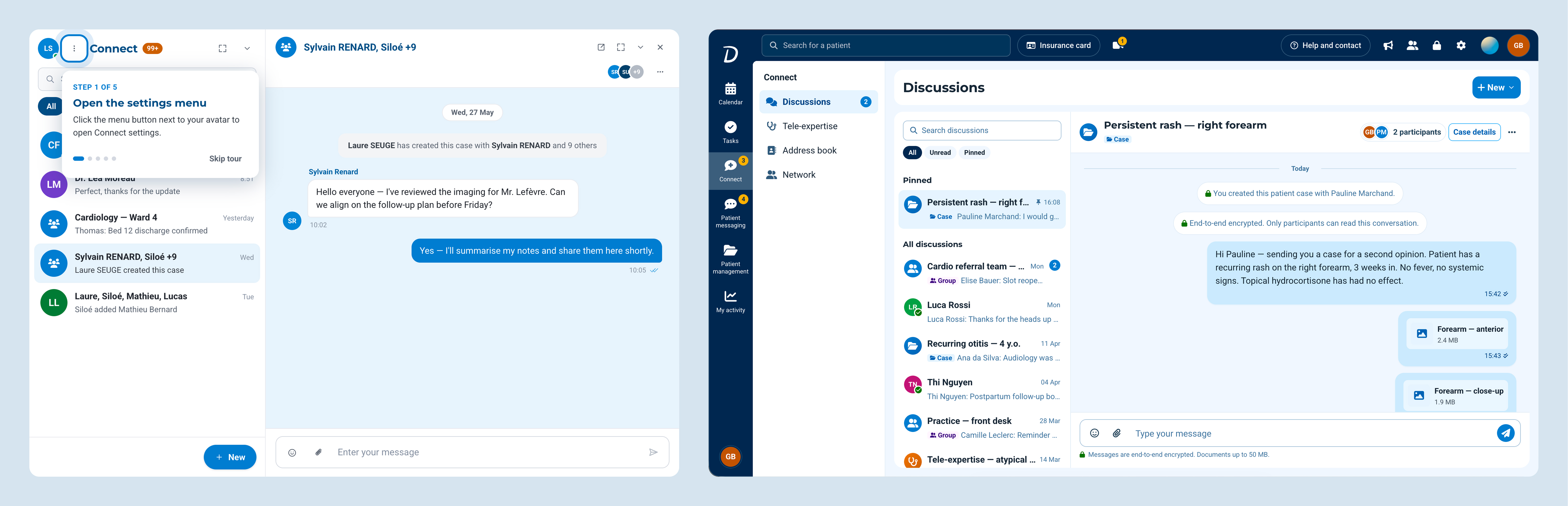1568x506 pixels.
Task: Open Patient management in the sidebar
Action: [730, 259]
